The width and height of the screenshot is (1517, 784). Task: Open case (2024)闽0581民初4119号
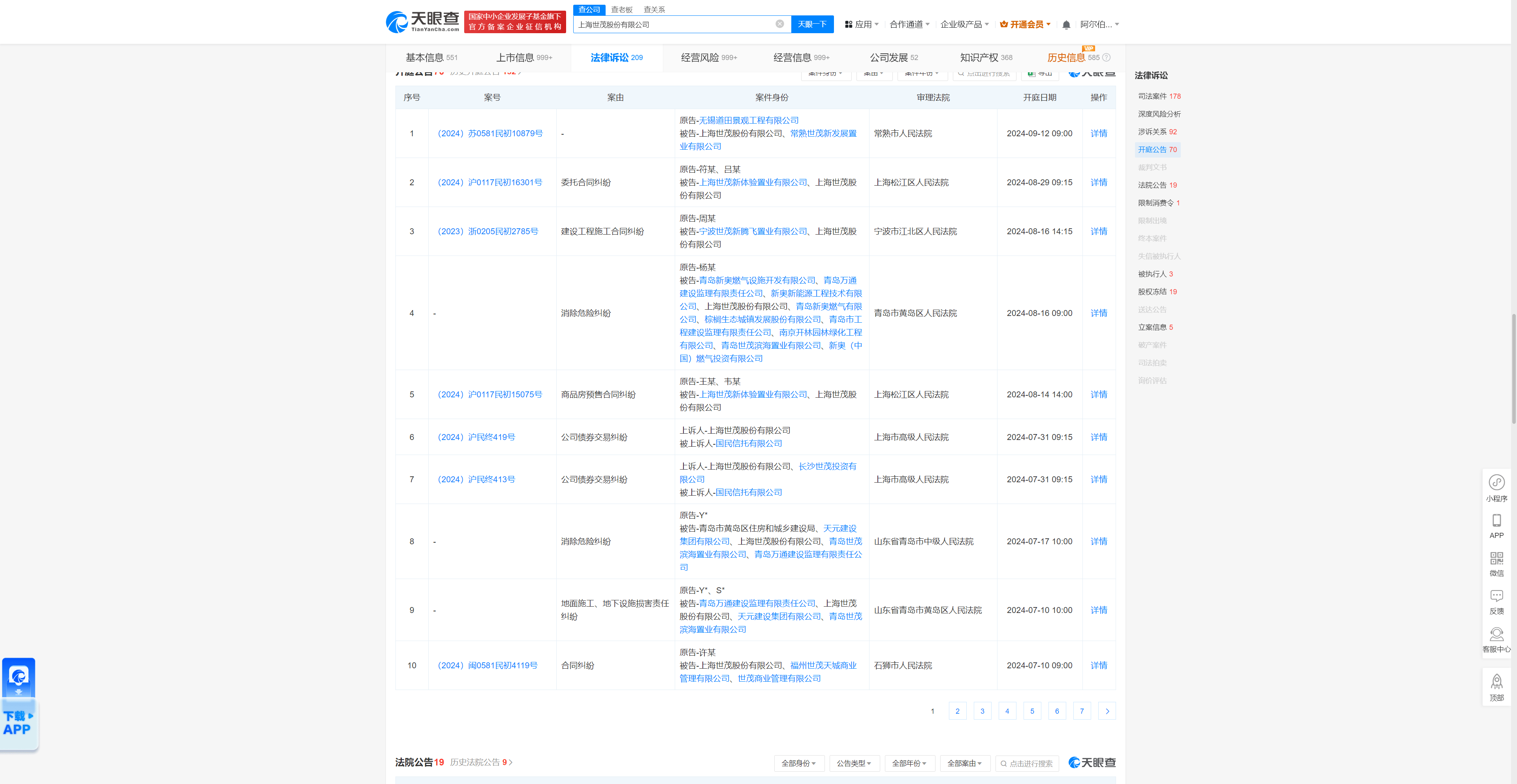point(487,665)
